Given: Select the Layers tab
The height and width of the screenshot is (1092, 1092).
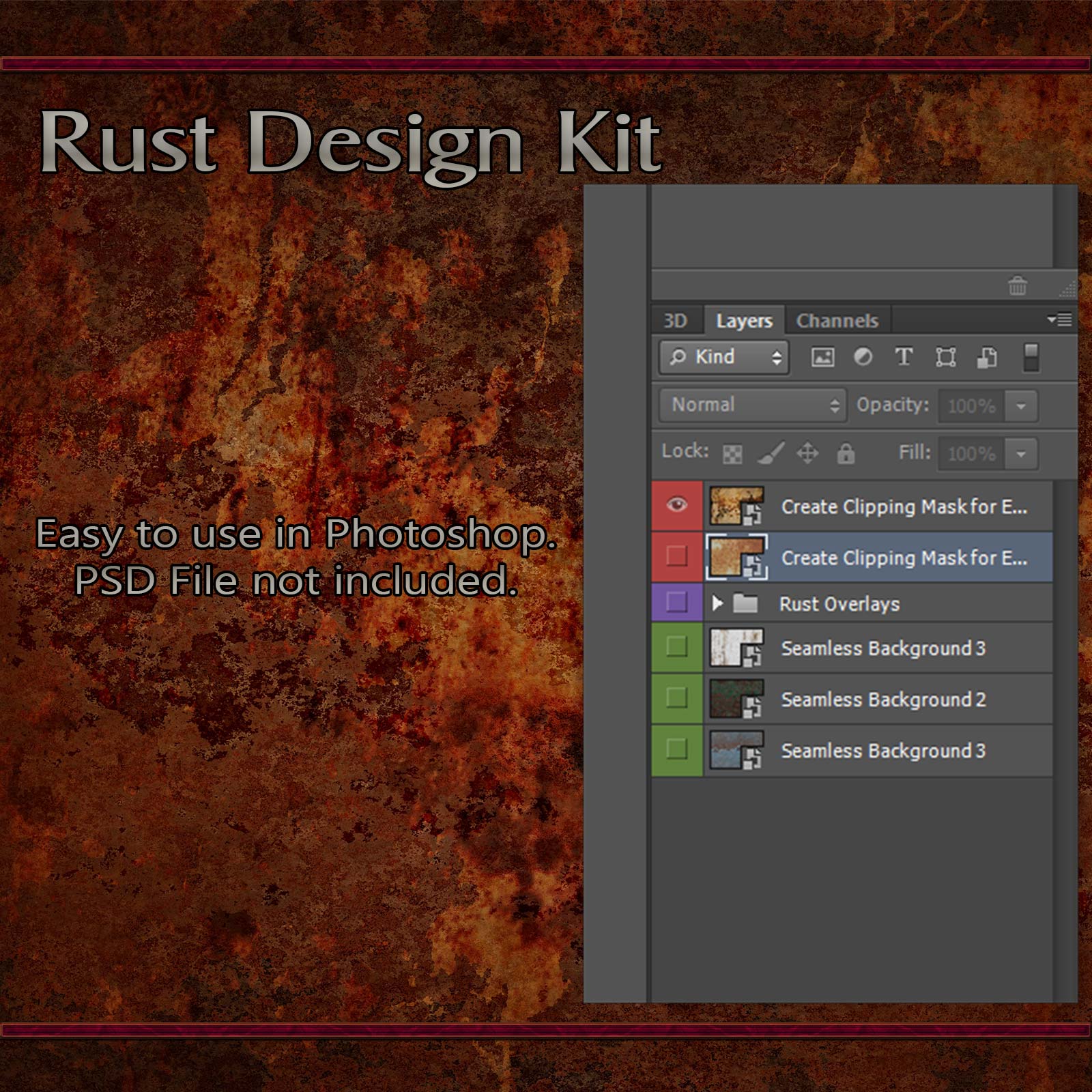Looking at the screenshot, I should (744, 320).
